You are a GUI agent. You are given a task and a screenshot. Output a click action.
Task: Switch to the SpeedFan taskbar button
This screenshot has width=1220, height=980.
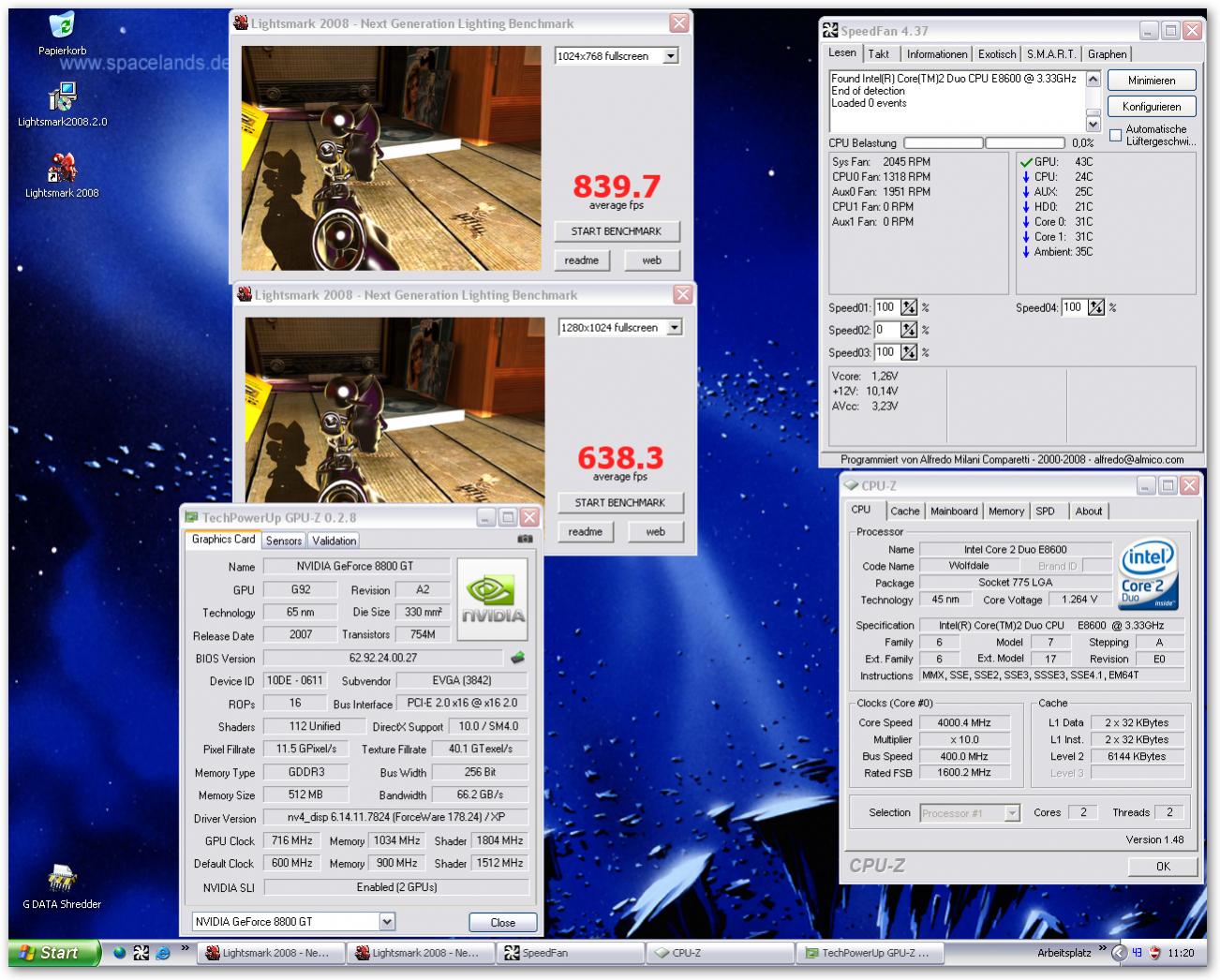click(x=570, y=953)
